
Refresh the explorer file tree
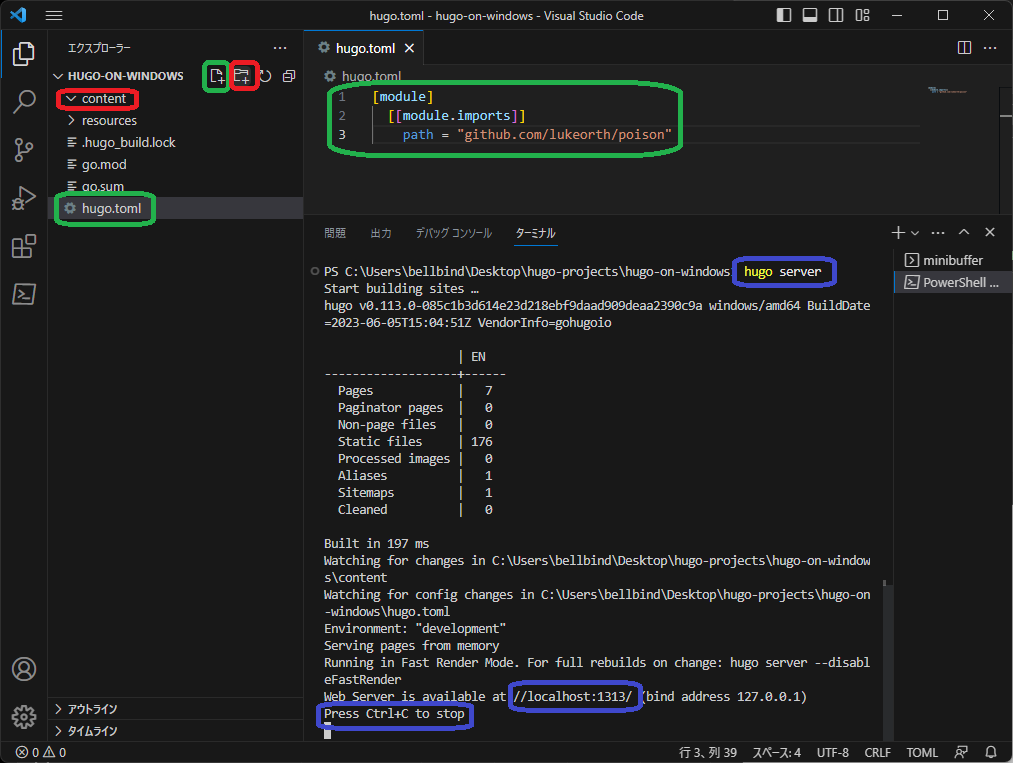click(x=265, y=76)
